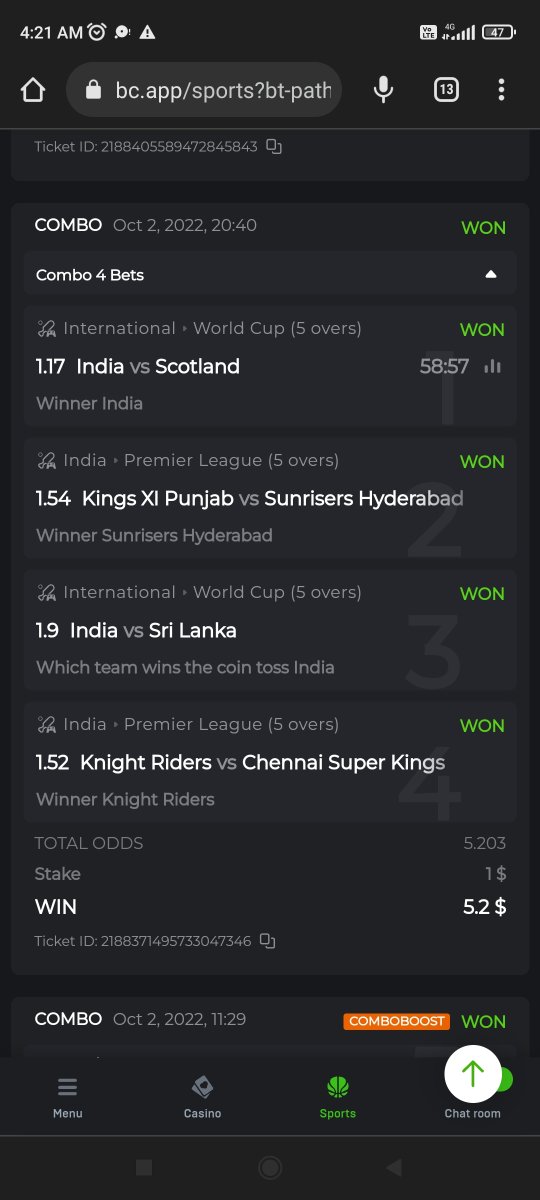This screenshot has height=1200, width=540.
Task: Tap the Android back navigation button
Action: point(394,1167)
